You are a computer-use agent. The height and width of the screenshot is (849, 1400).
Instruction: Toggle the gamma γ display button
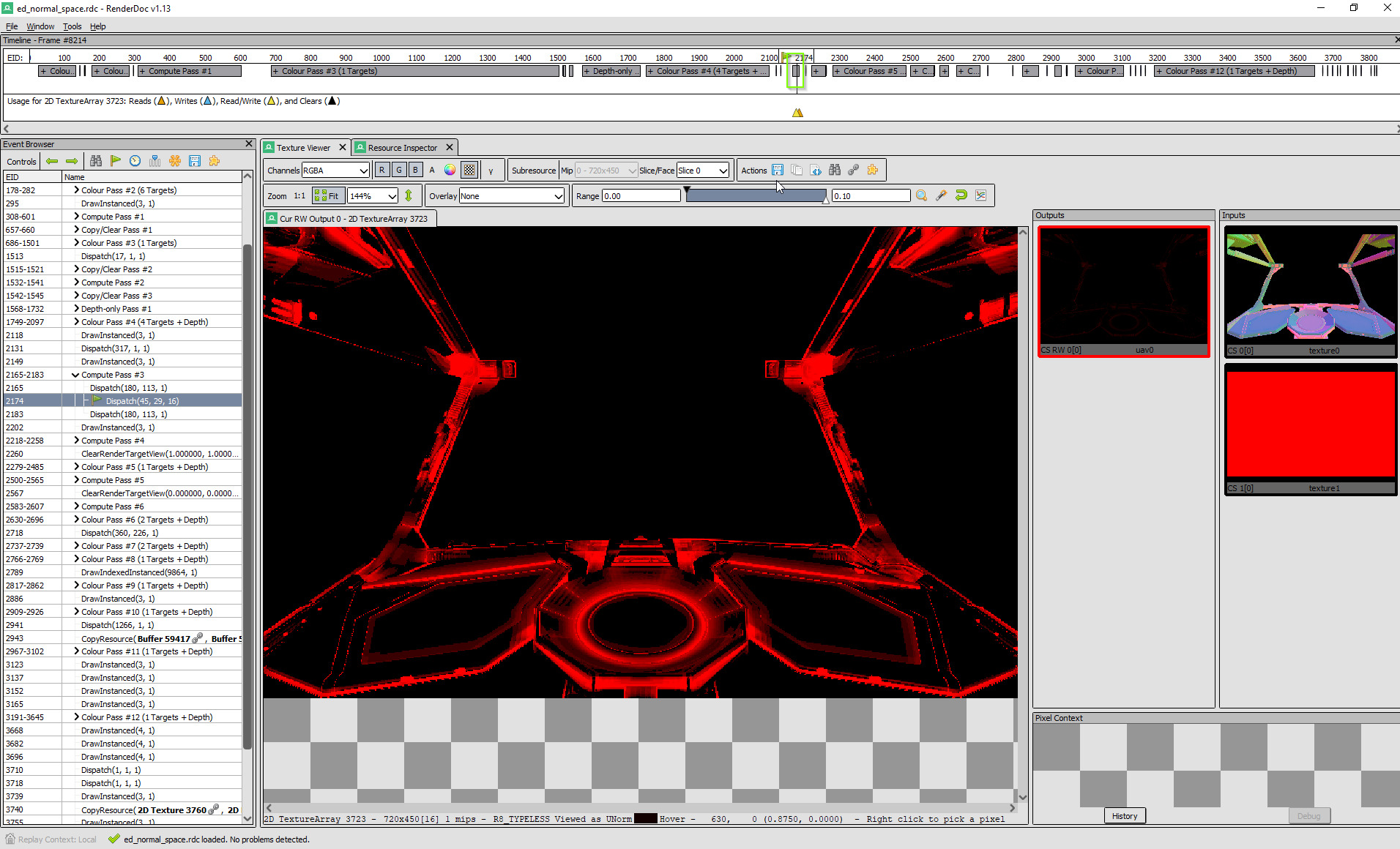(x=491, y=170)
